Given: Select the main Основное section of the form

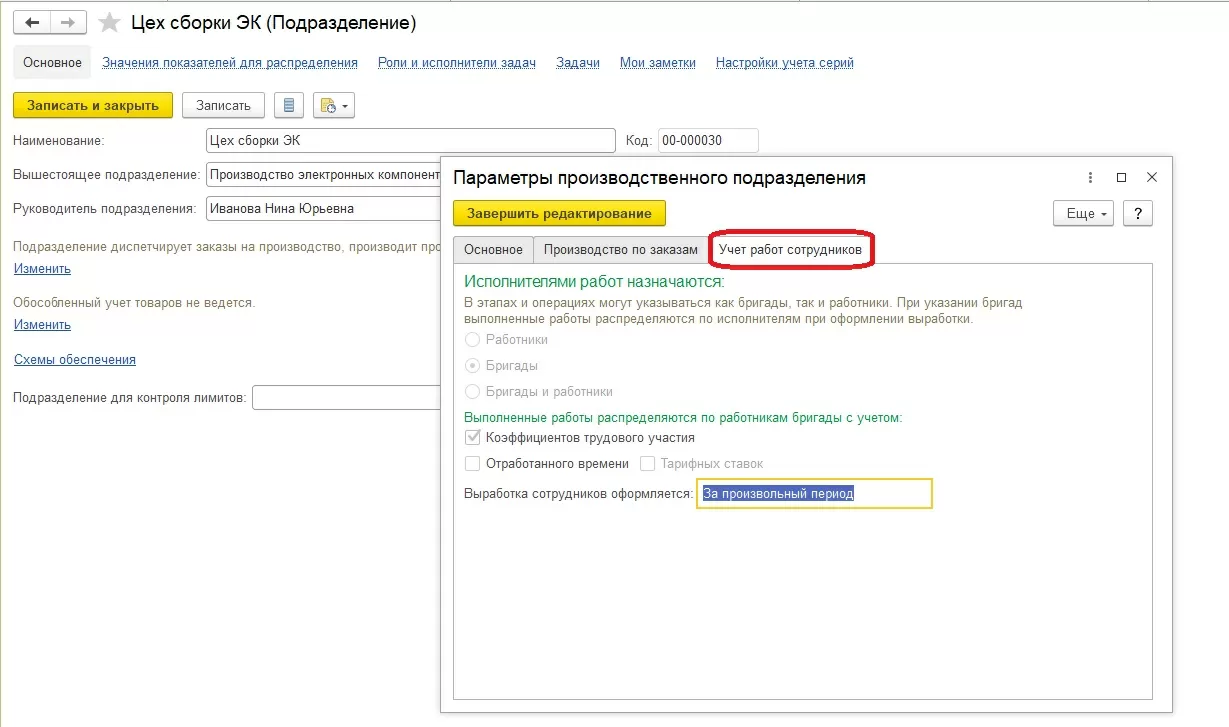Looking at the screenshot, I should (x=52, y=62).
